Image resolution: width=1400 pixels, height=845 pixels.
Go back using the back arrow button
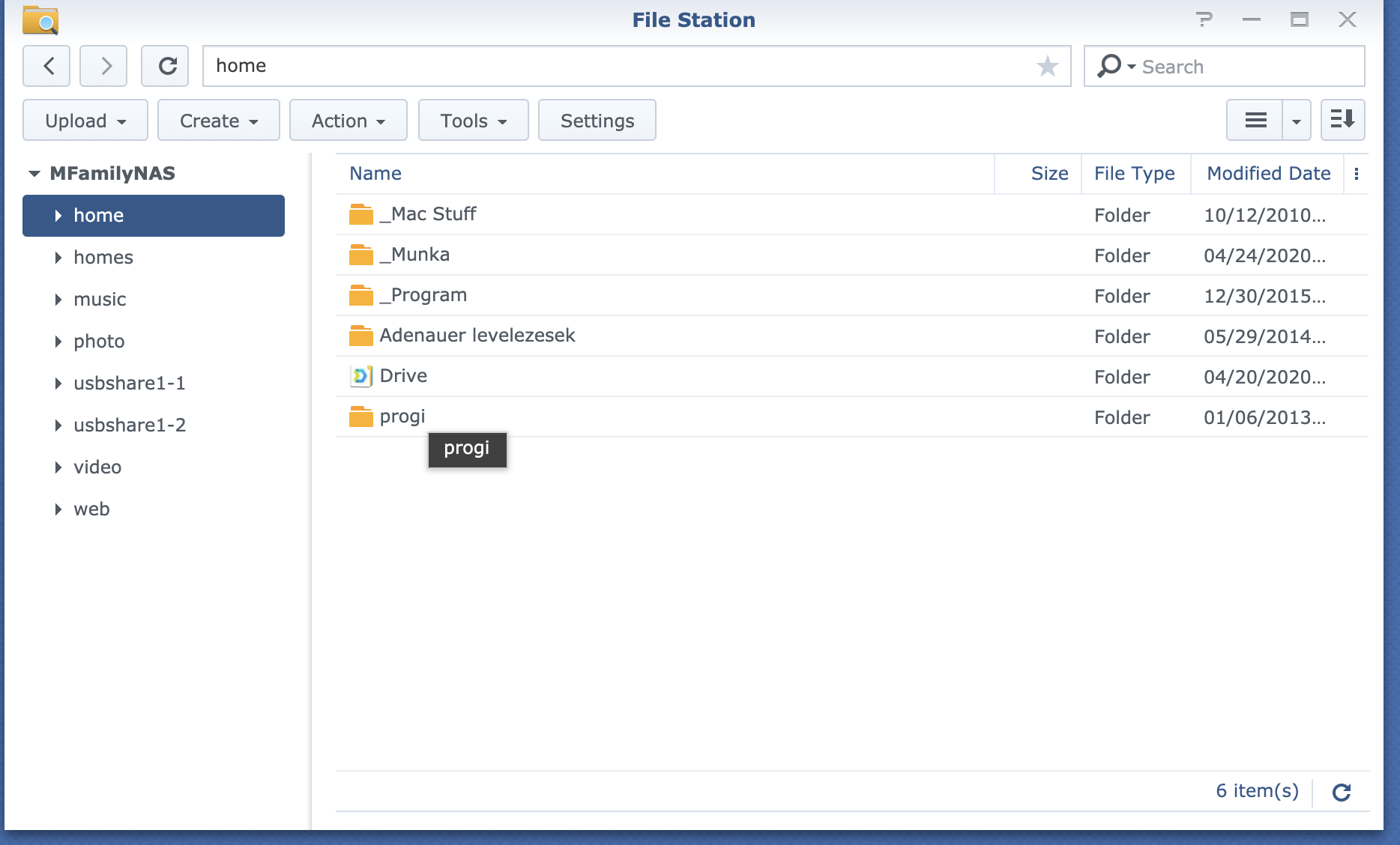(x=46, y=66)
